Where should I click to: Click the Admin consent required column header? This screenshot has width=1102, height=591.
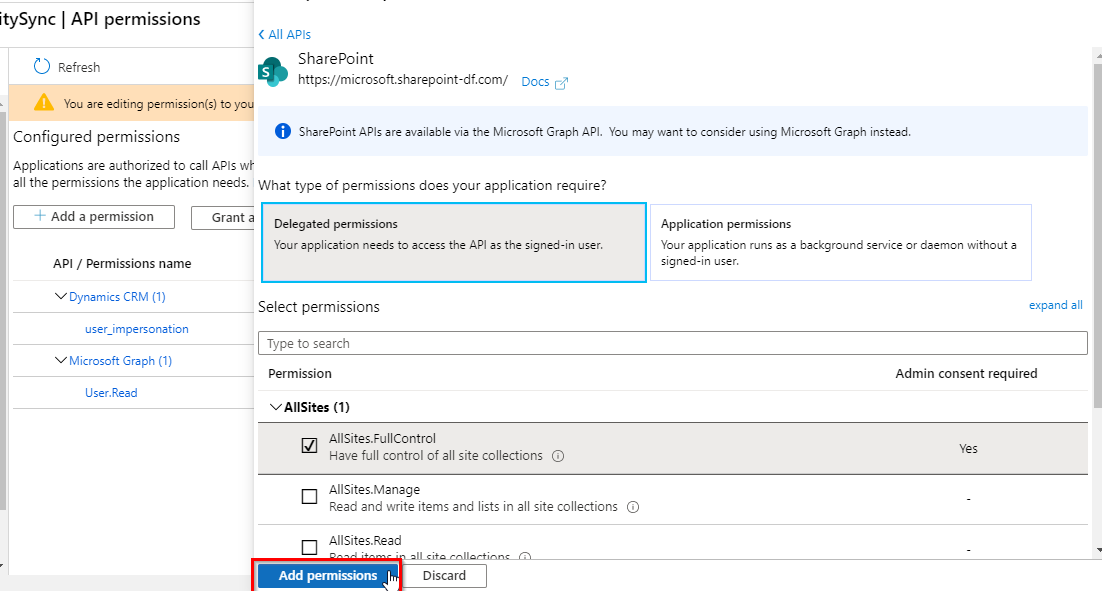point(966,373)
